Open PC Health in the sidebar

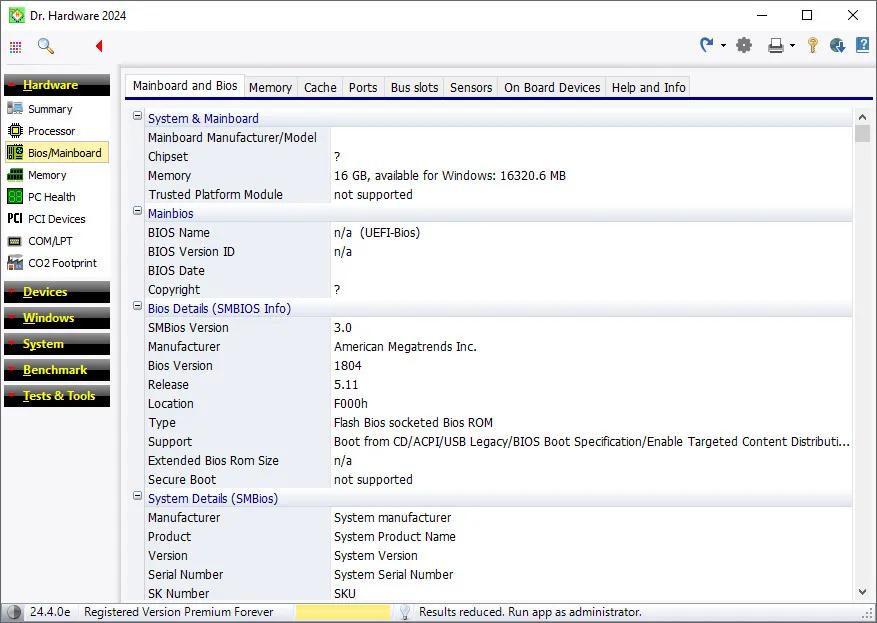pyautogui.click(x=51, y=197)
